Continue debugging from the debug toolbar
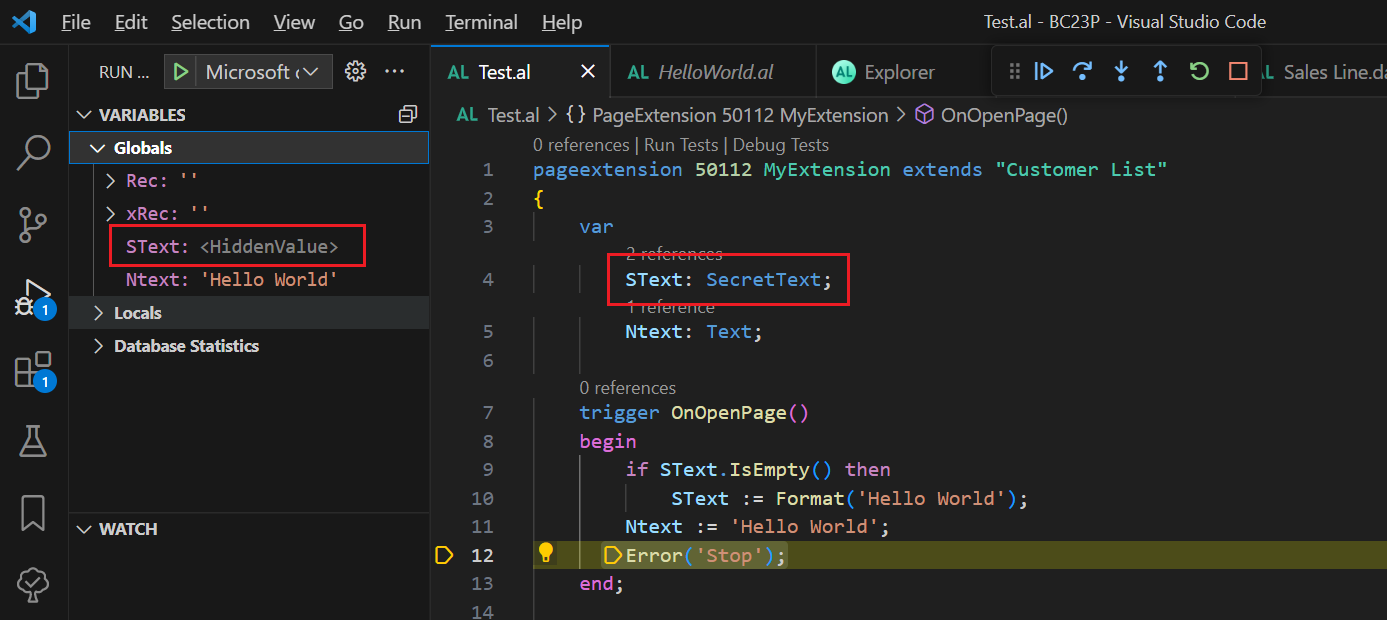1387x620 pixels. point(1044,71)
